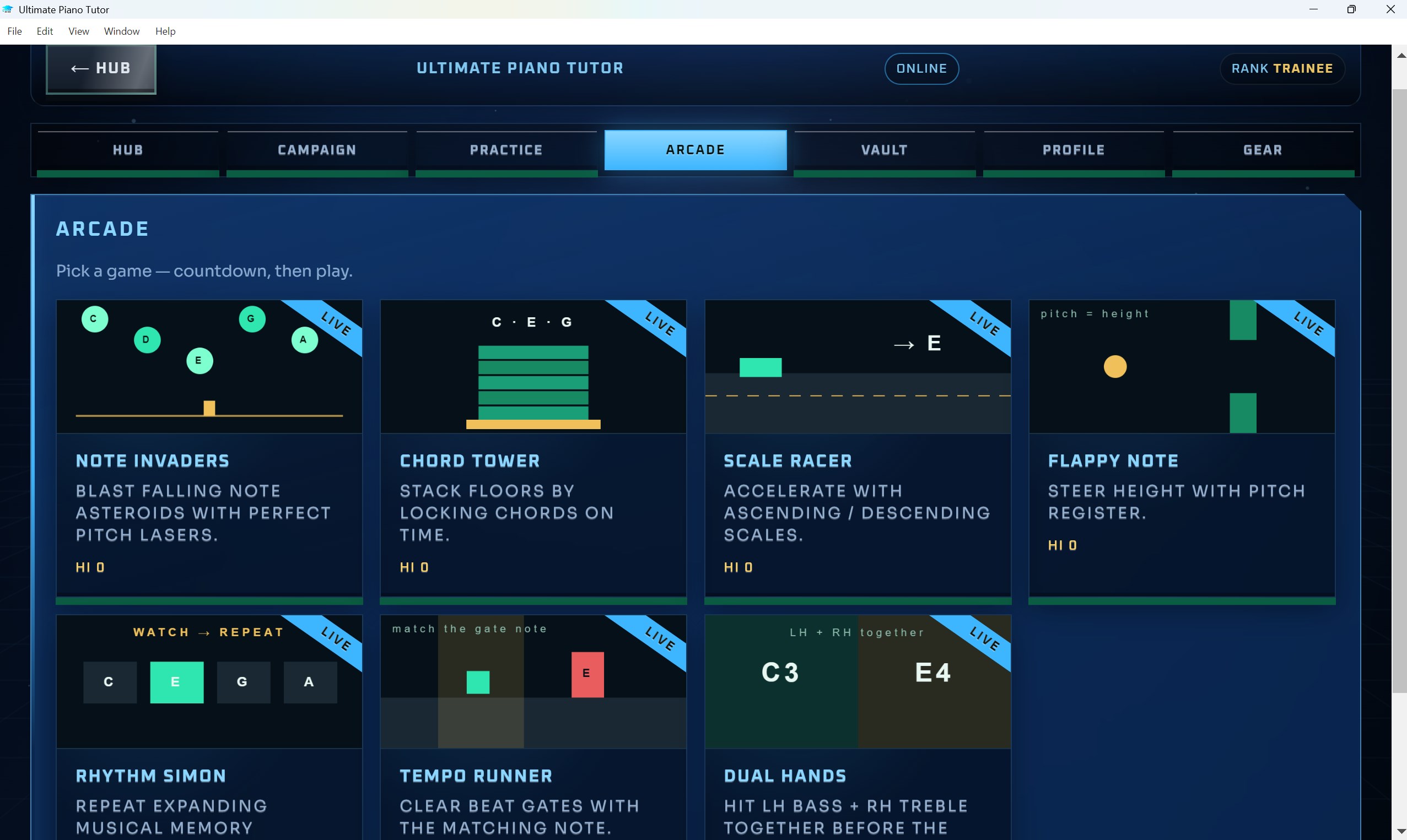Launch Chord Tower via its preview thumbnail
Image resolution: width=1407 pixels, height=840 pixels.
click(533, 367)
